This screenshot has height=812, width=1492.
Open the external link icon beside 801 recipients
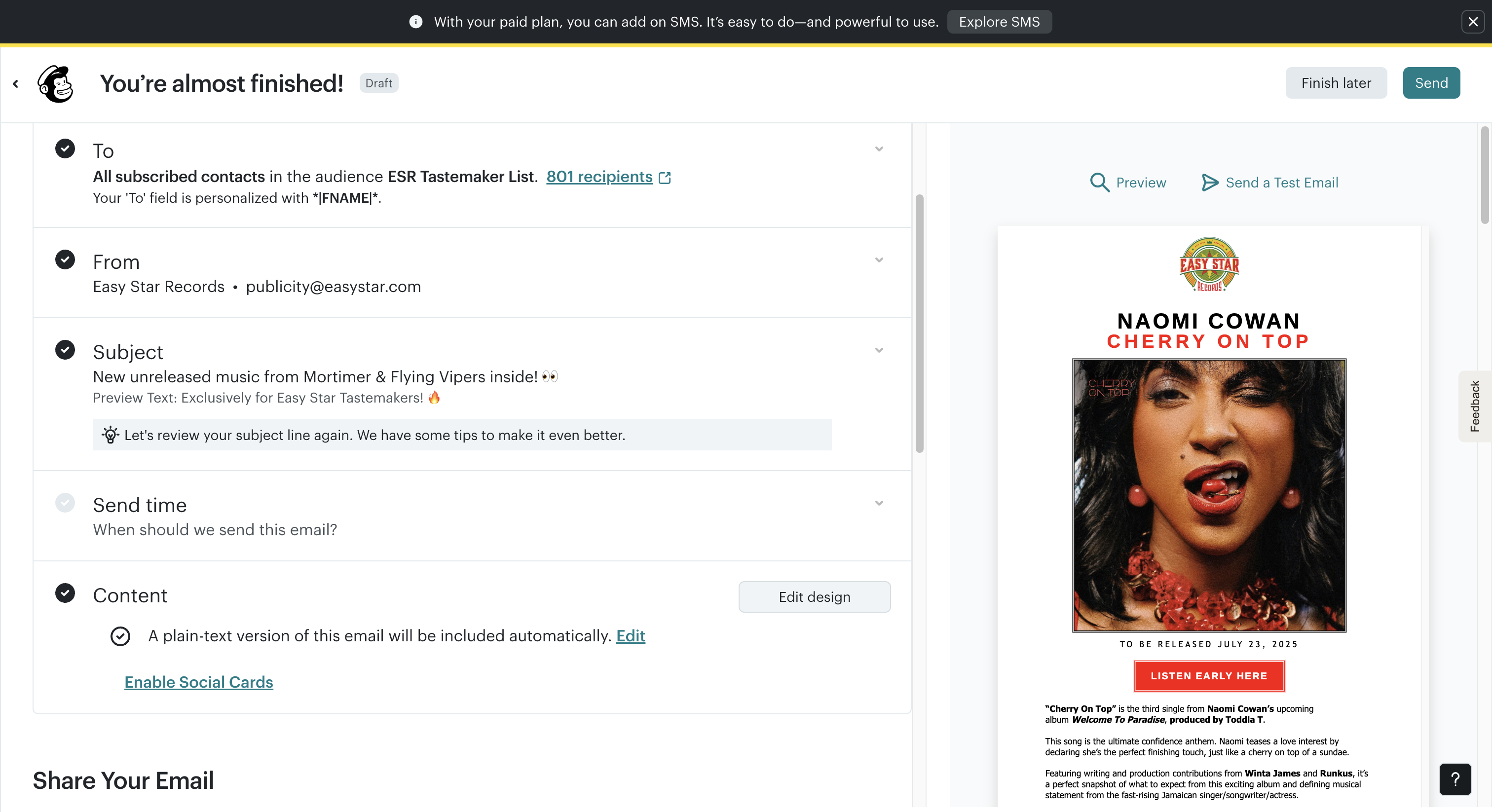point(665,178)
